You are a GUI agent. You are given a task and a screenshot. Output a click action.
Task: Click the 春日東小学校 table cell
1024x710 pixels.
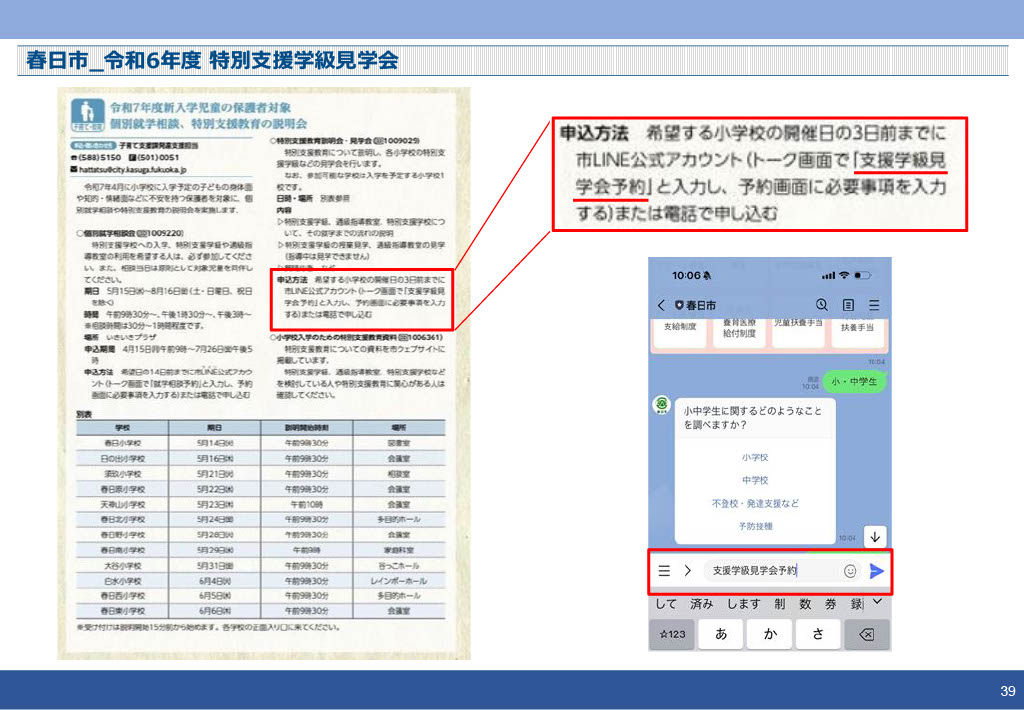[122, 611]
